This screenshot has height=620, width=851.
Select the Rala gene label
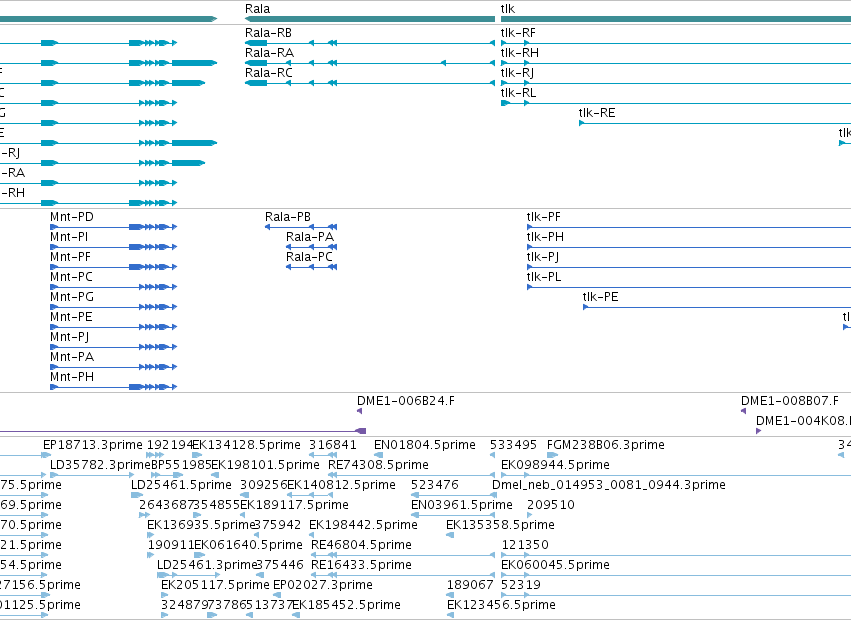(x=257, y=9)
